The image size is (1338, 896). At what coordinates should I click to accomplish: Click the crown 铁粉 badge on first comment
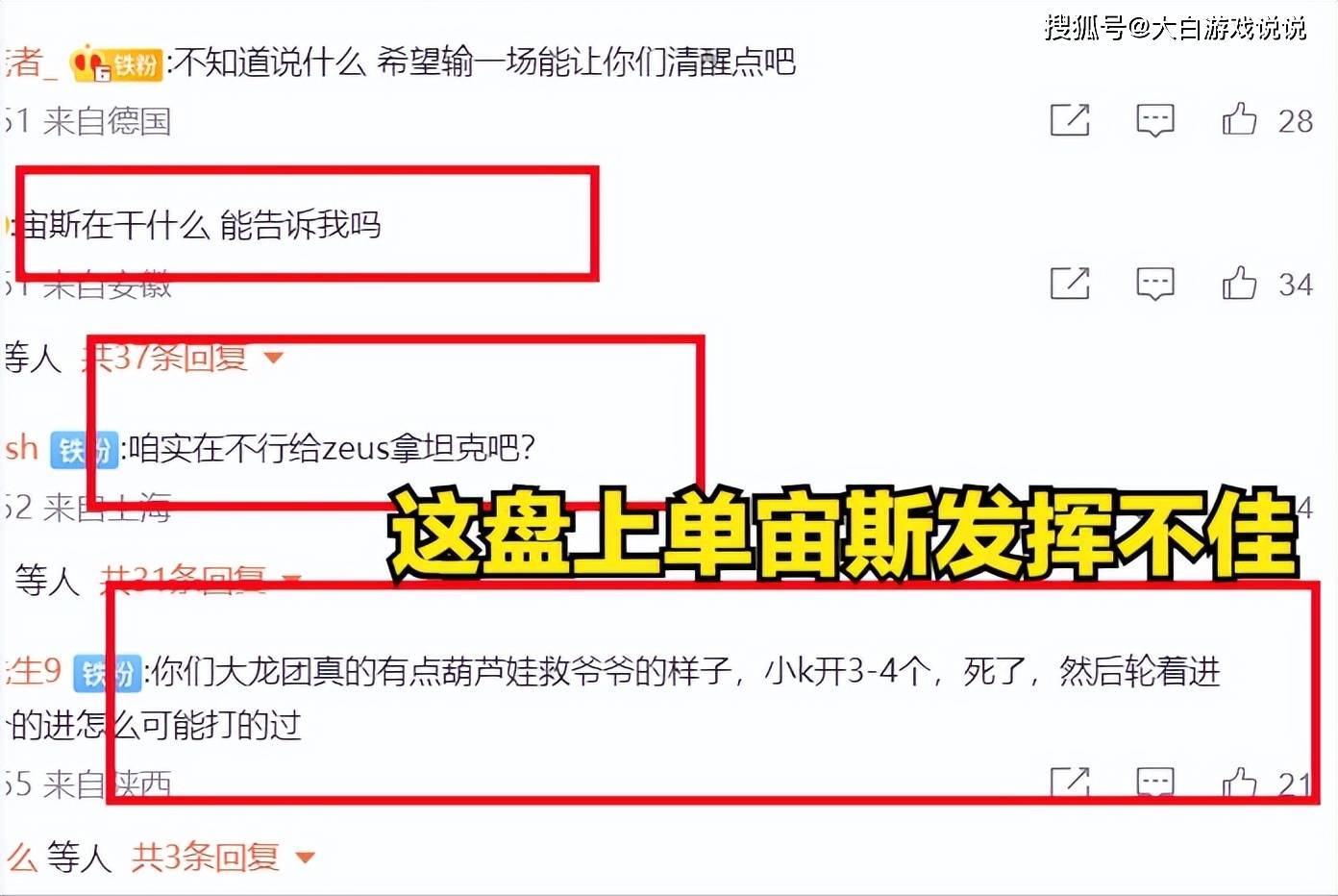(115, 64)
